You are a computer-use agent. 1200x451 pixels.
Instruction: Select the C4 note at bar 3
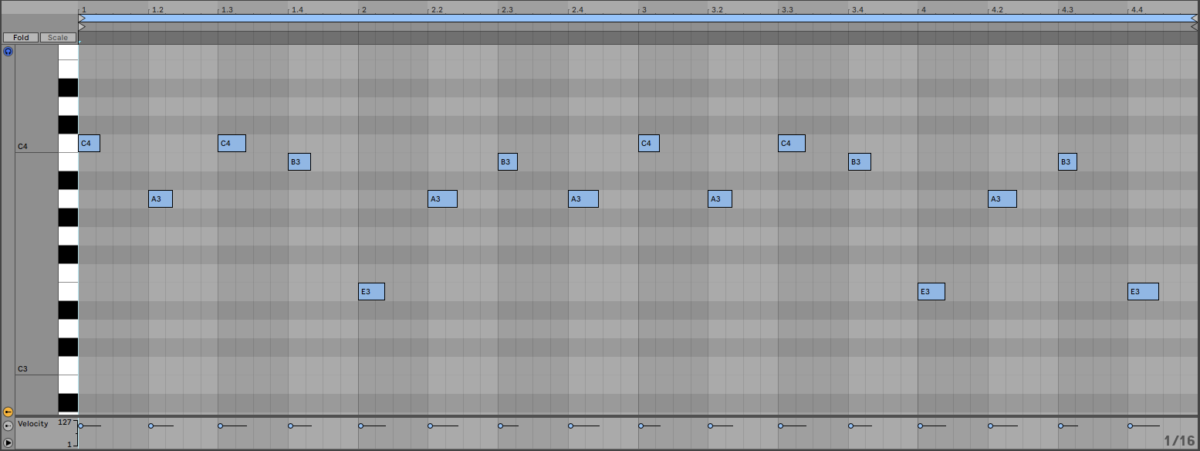pos(649,143)
